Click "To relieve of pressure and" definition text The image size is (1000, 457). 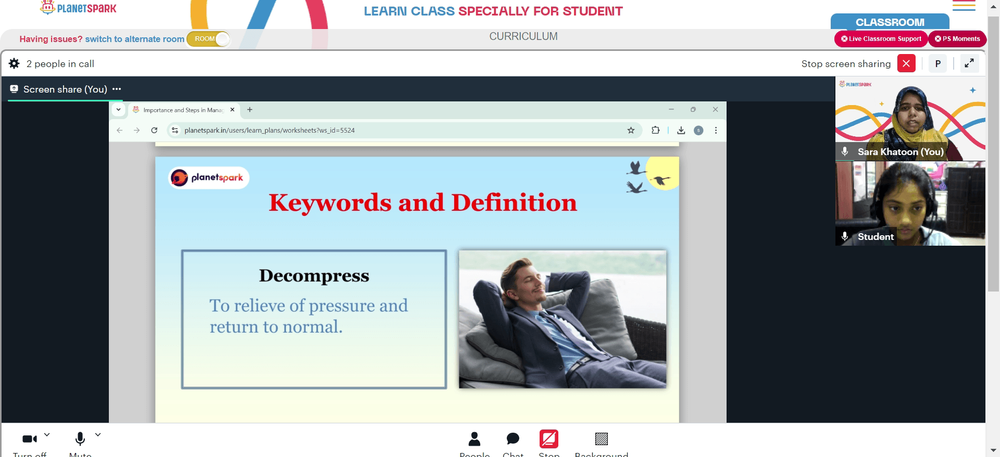click(x=309, y=306)
